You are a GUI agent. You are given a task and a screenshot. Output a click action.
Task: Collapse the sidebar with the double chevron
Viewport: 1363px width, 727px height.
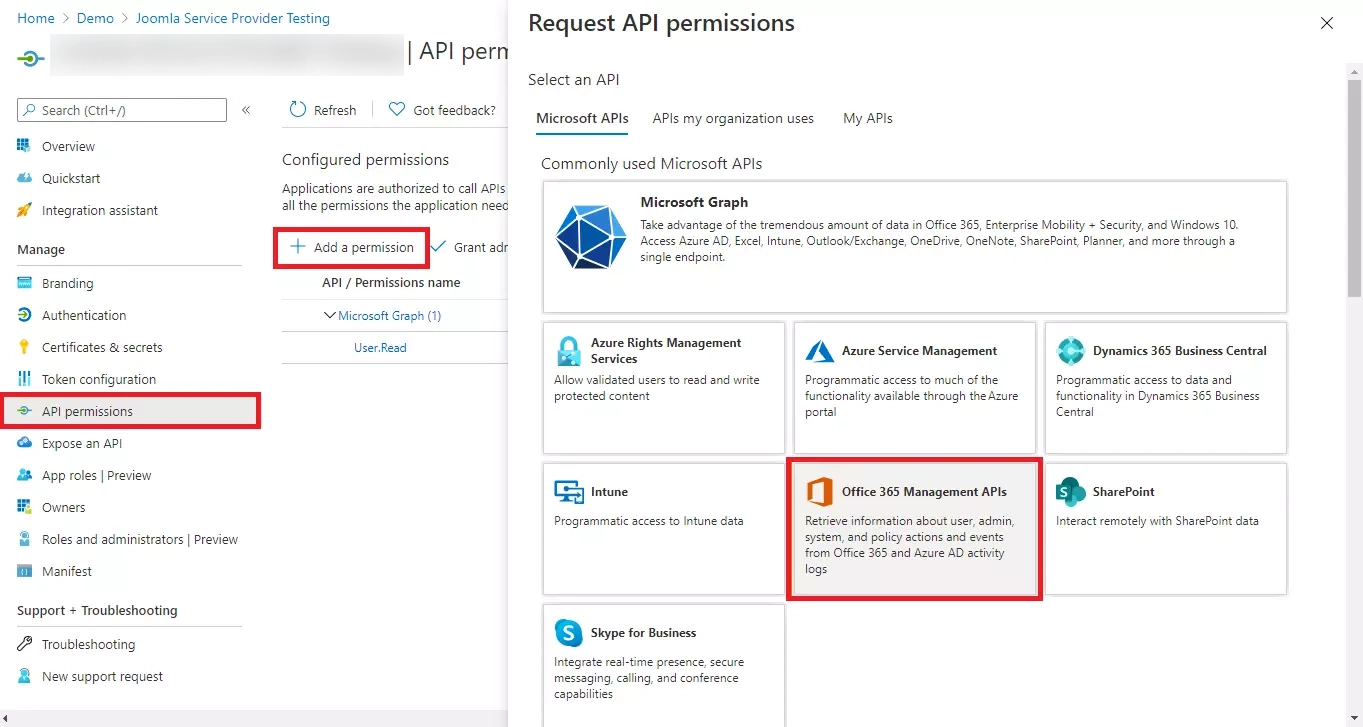tap(246, 110)
